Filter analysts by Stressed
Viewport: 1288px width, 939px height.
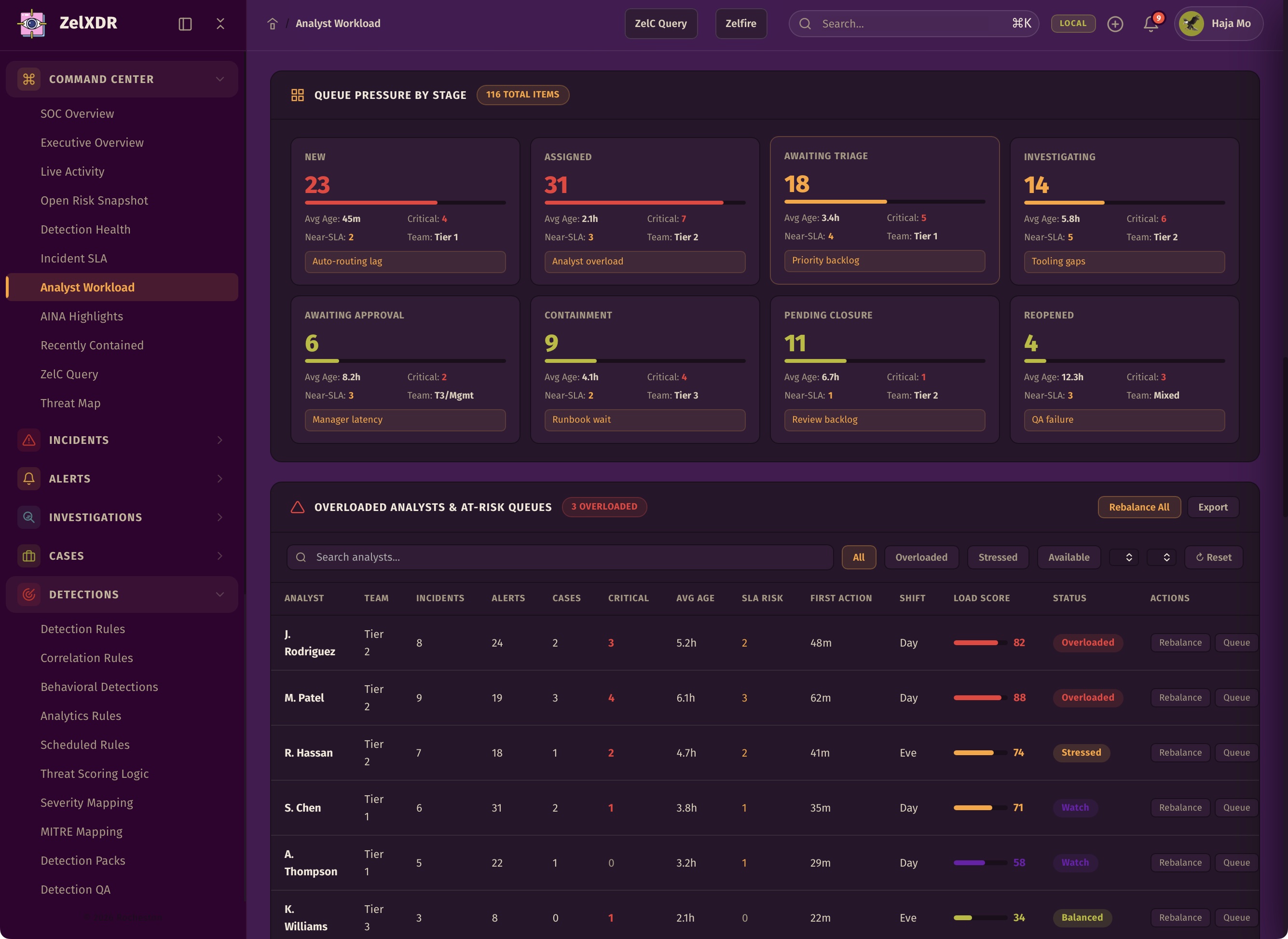[997, 557]
